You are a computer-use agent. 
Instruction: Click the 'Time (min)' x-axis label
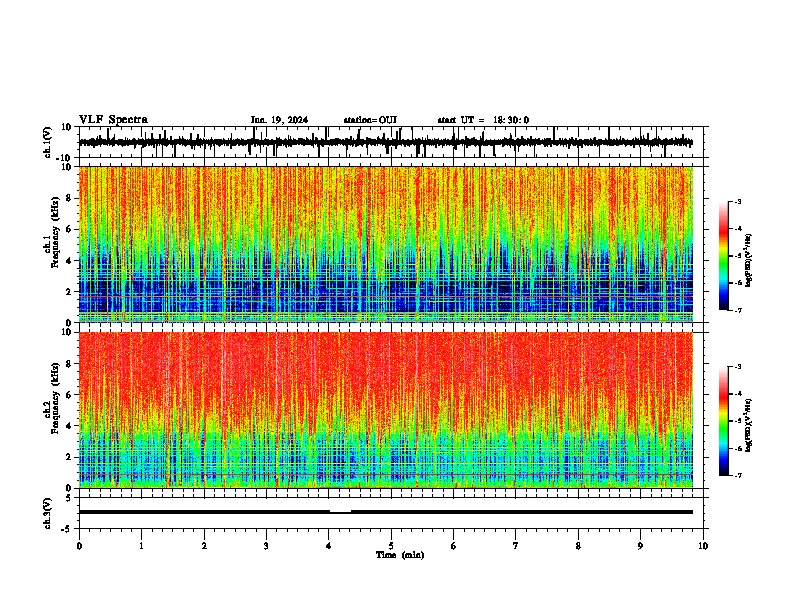click(400, 555)
